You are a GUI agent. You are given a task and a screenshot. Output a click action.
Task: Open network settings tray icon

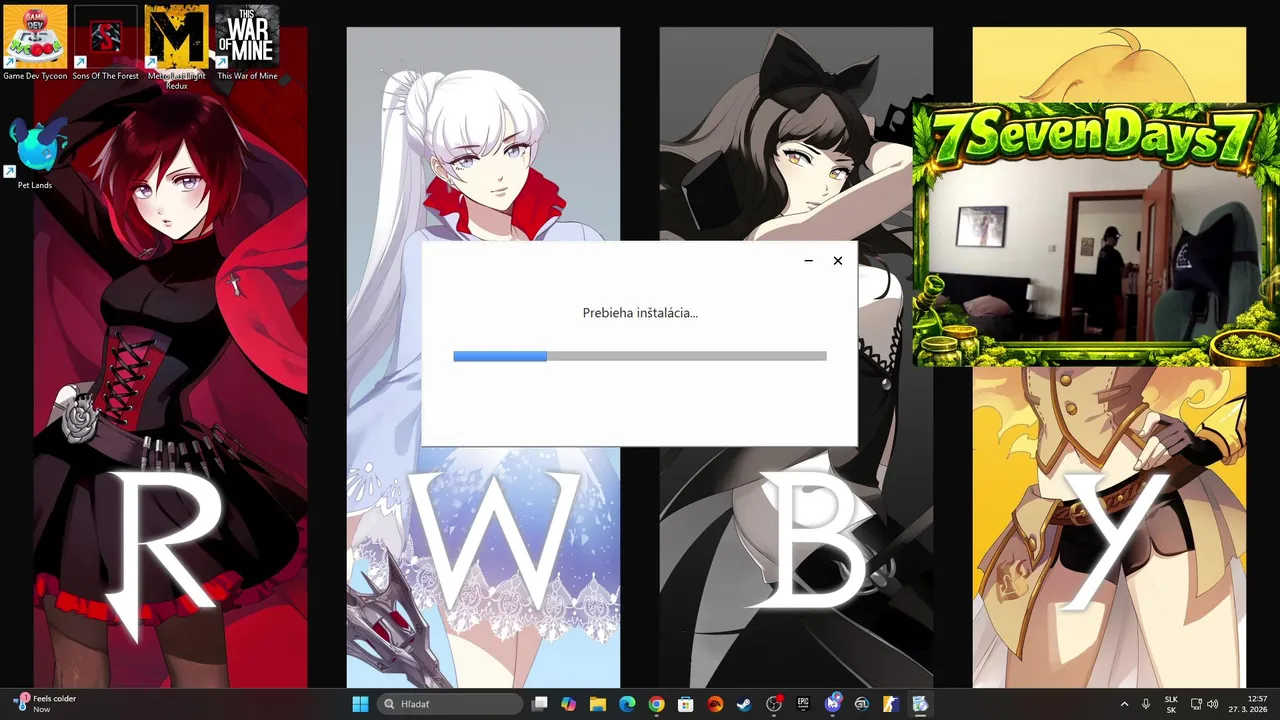1196,704
